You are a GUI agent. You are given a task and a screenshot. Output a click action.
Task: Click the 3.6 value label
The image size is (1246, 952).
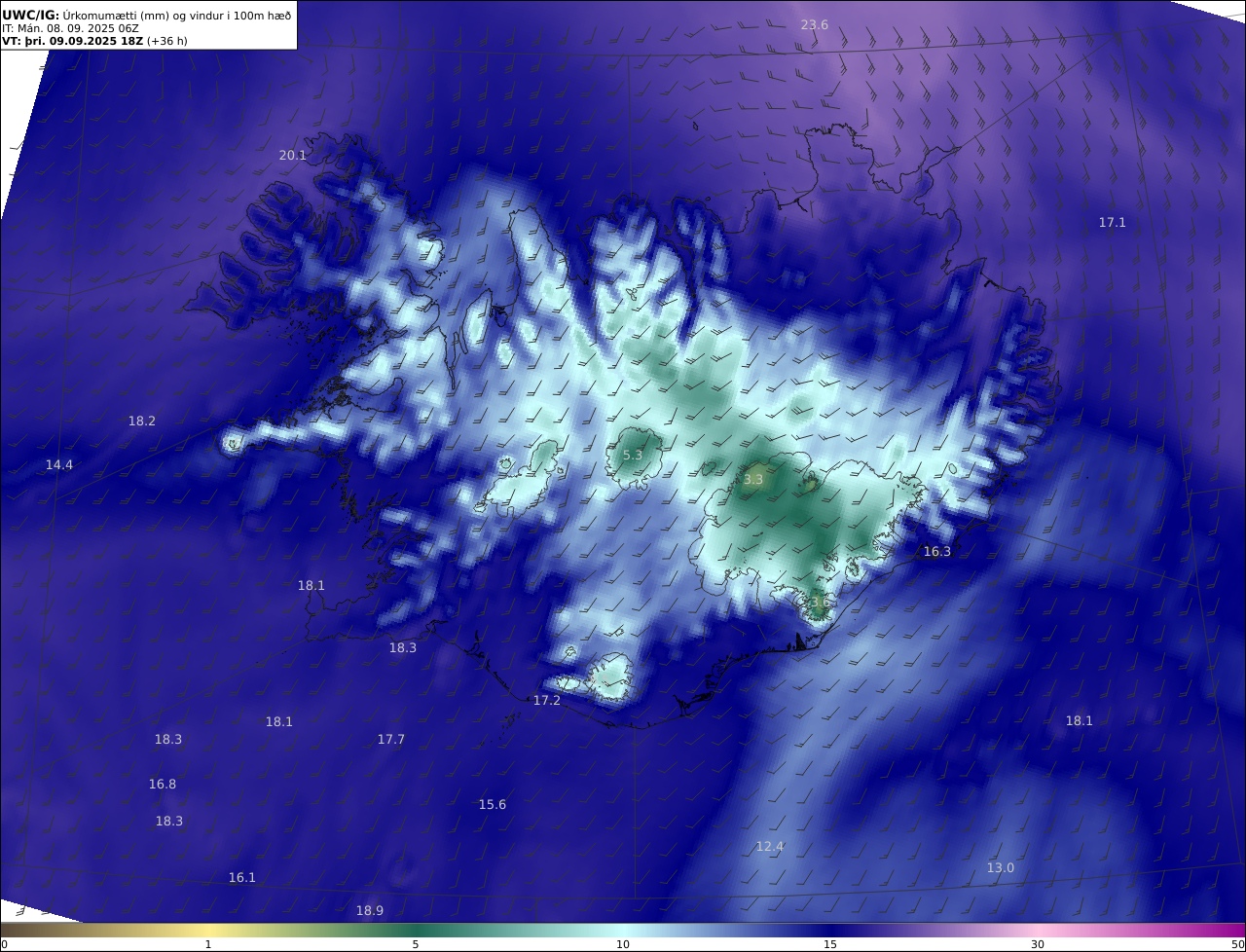click(x=820, y=602)
